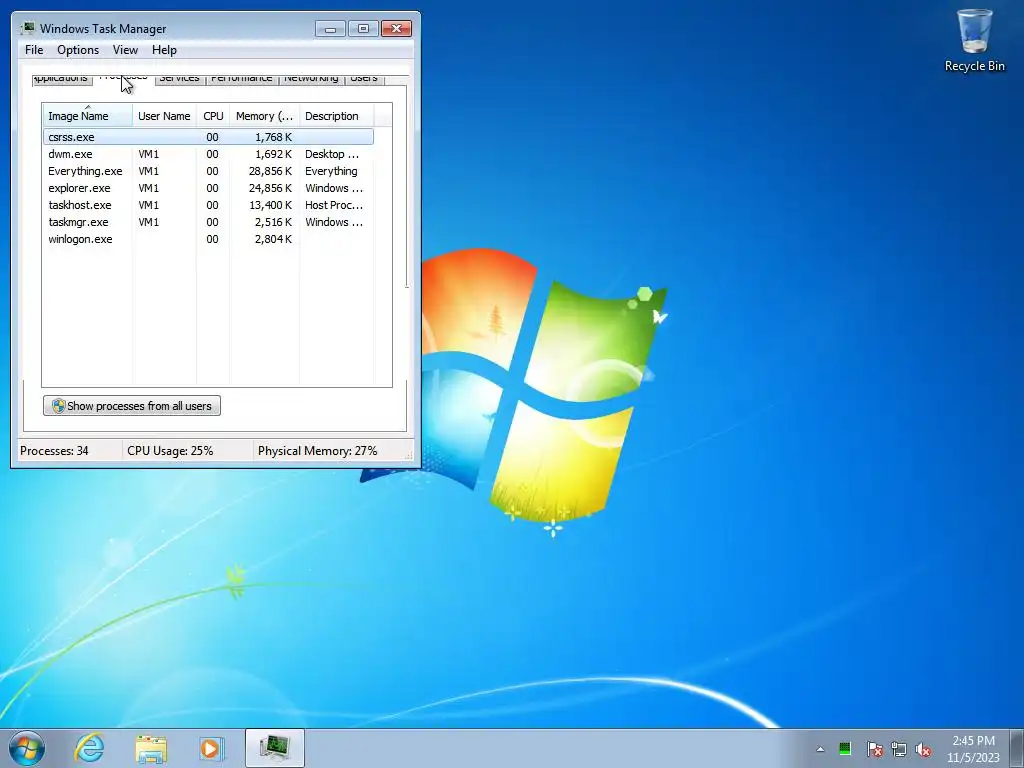Viewport: 1024px width, 768px height.
Task: Select the Everything.exe process row
Action: click(208, 171)
